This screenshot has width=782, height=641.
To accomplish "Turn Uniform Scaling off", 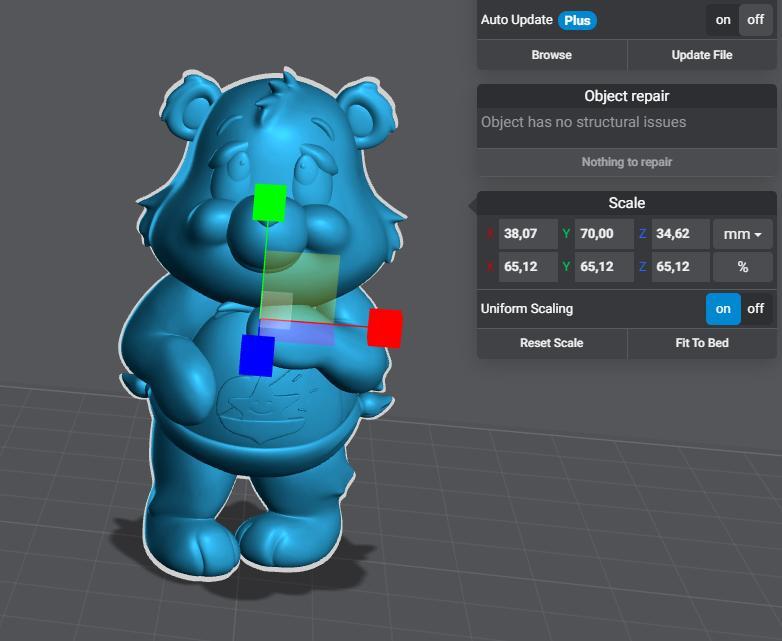I will point(756,309).
